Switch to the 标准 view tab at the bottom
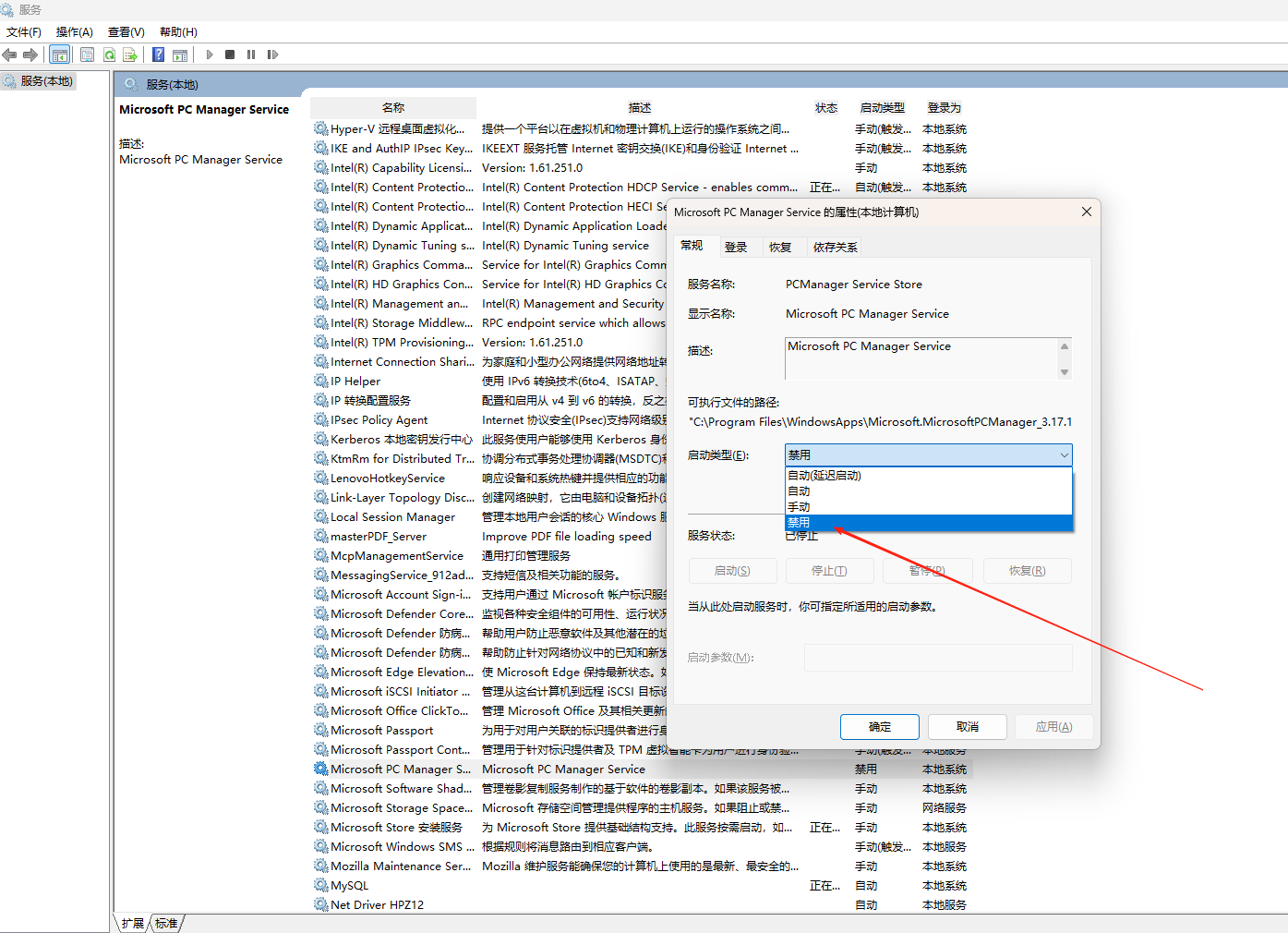The height and width of the screenshot is (933, 1288). coord(166,923)
